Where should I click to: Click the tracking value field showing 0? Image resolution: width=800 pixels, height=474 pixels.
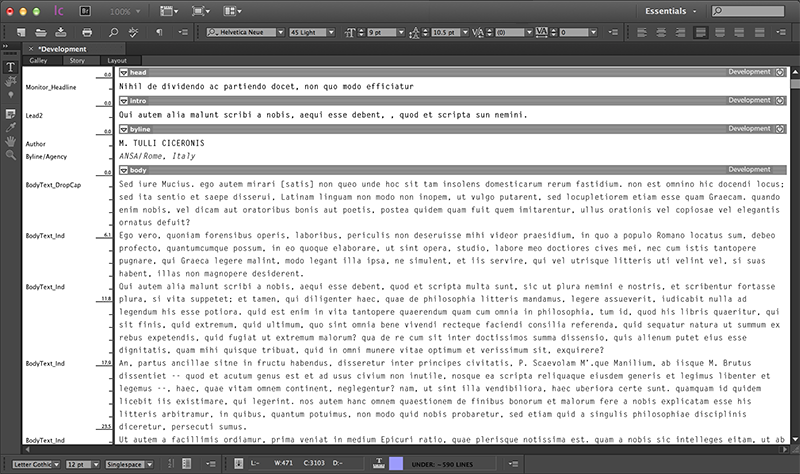tap(574, 32)
